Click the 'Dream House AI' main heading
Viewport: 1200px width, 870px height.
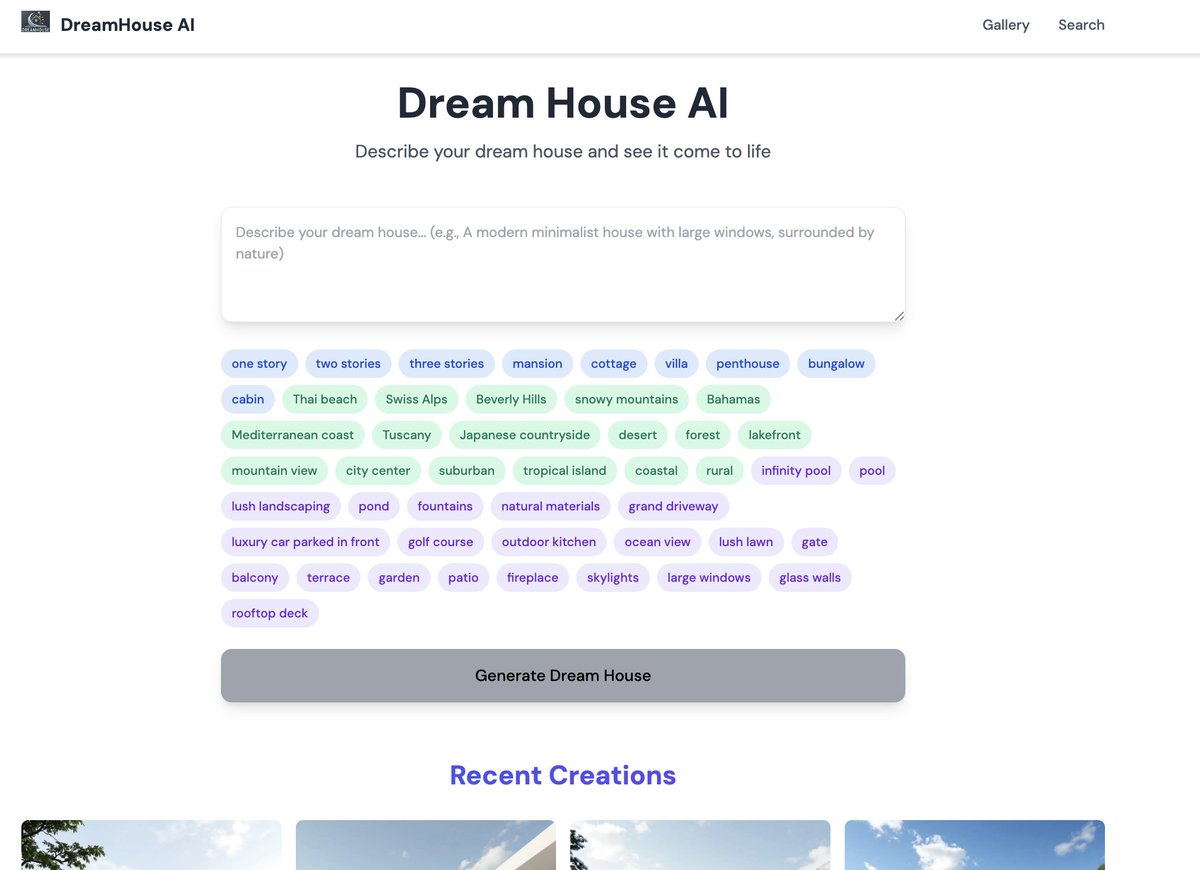[563, 103]
